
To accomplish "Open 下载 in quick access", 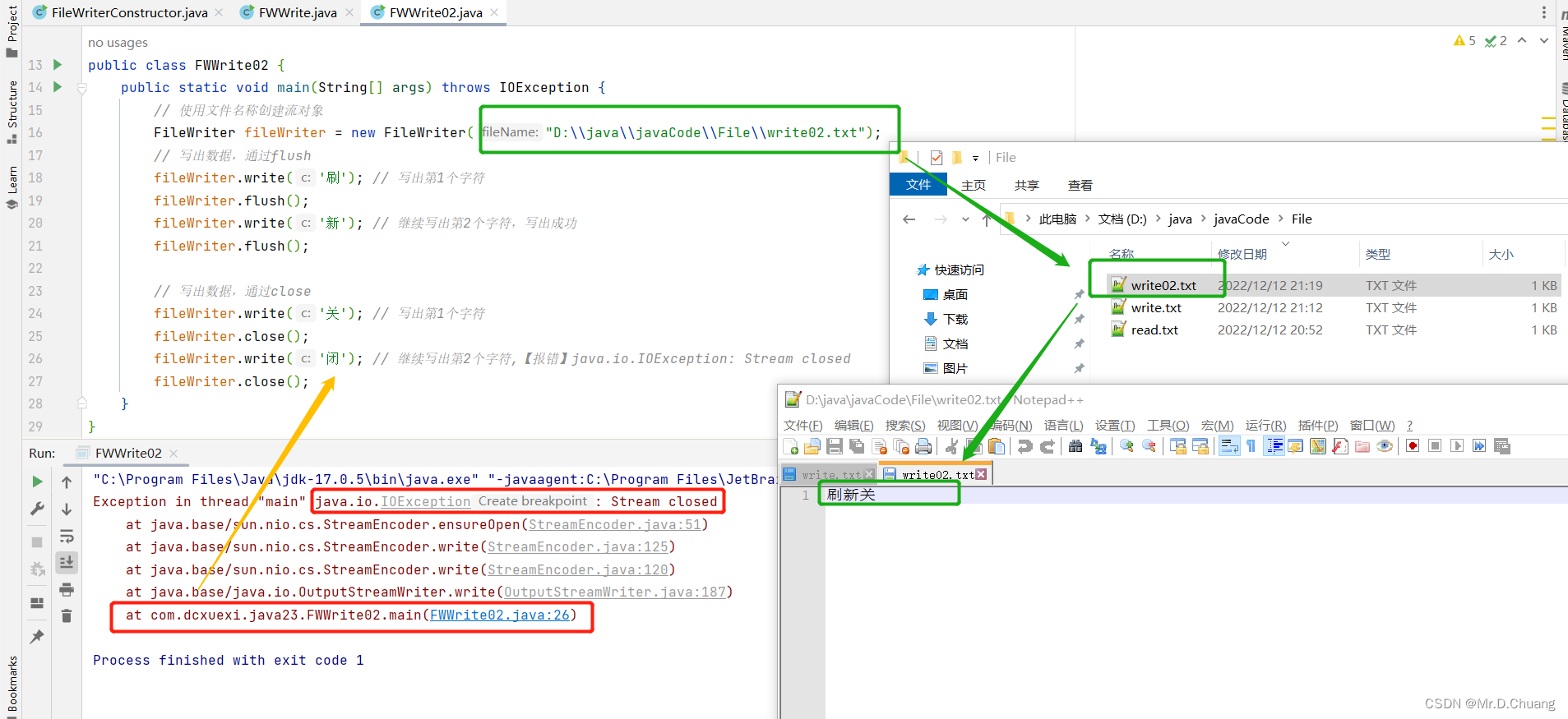I will click(x=955, y=319).
